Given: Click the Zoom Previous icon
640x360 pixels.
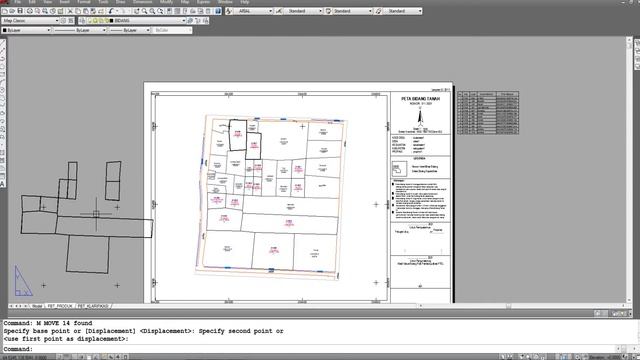Looking at the screenshot, I should point(160,11).
